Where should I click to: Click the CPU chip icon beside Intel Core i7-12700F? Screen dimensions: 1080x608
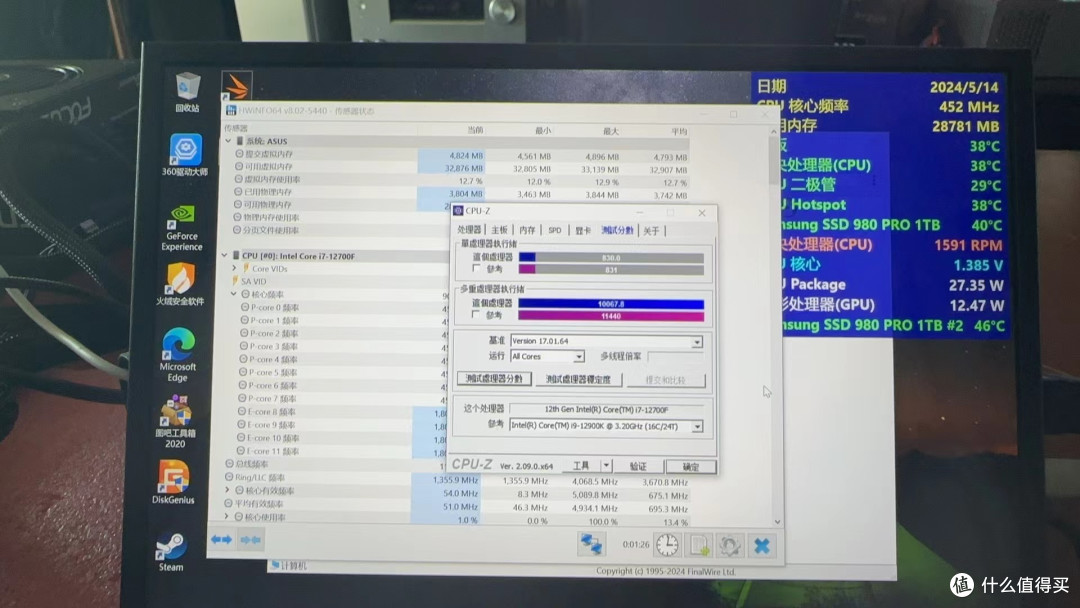(236, 255)
